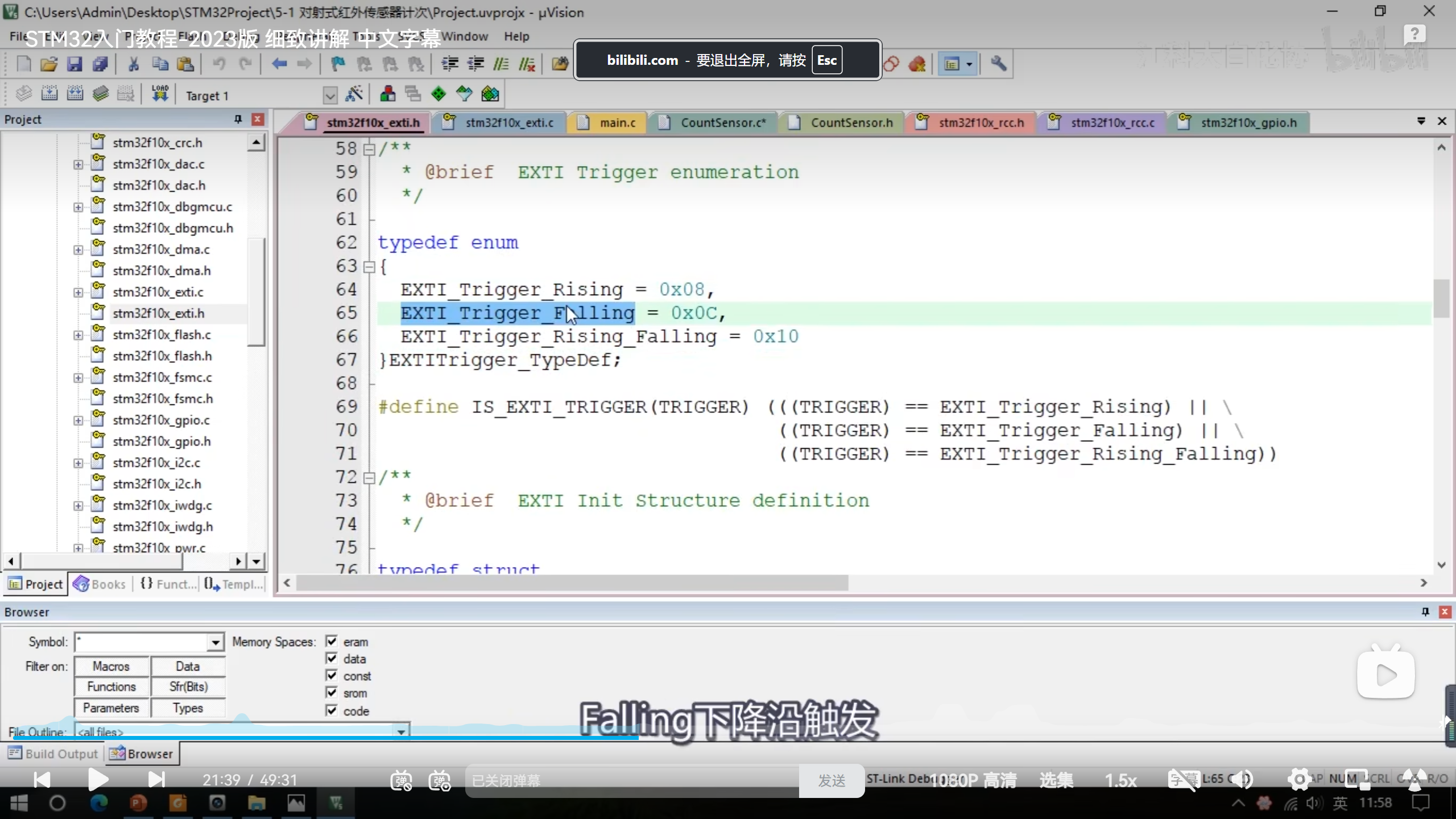Click the Cut scissors toolbar icon
The height and width of the screenshot is (819, 1456).
(x=133, y=64)
